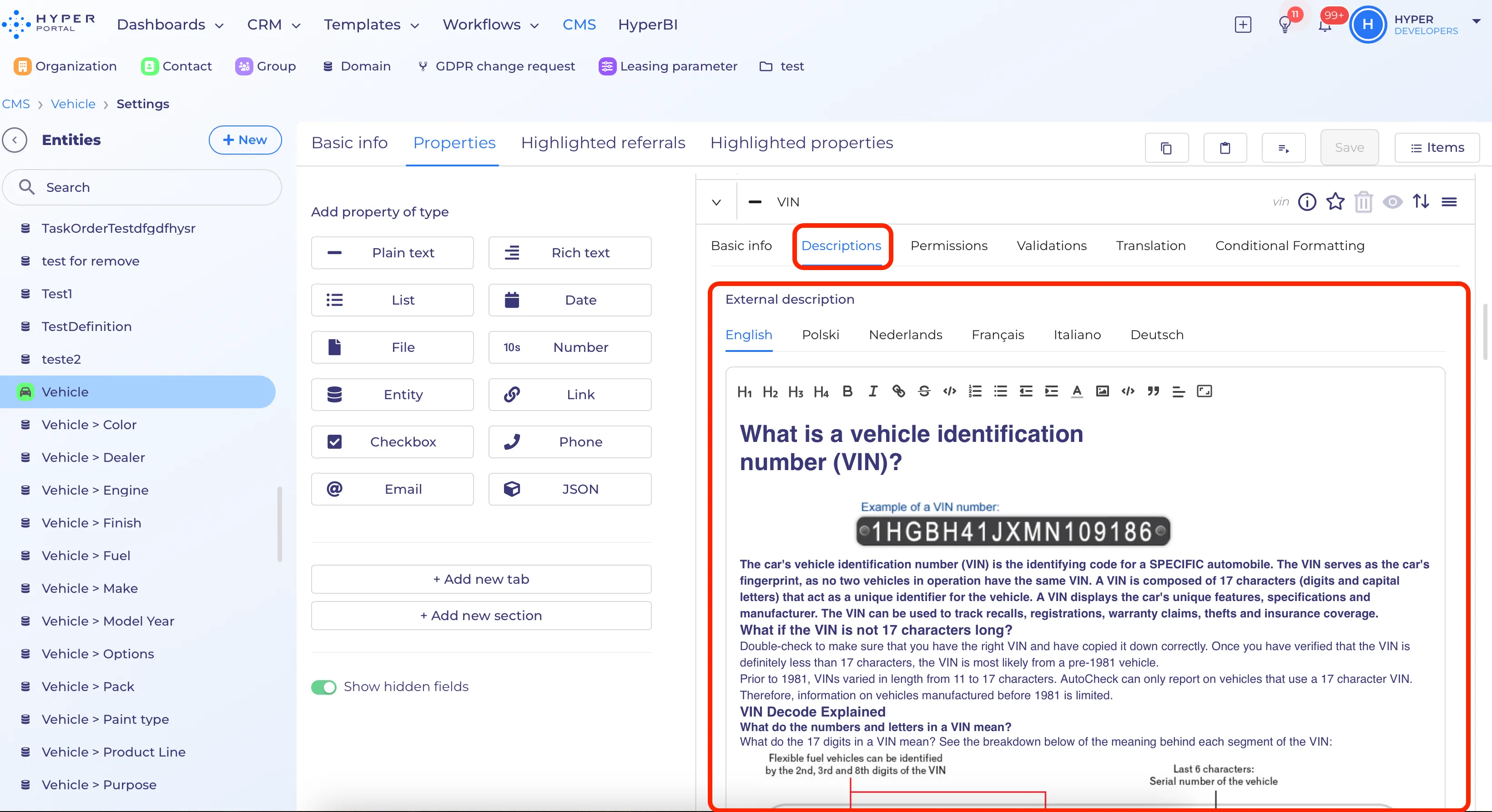Open the lightbulb tips icon
1492x812 pixels.
[1285, 25]
